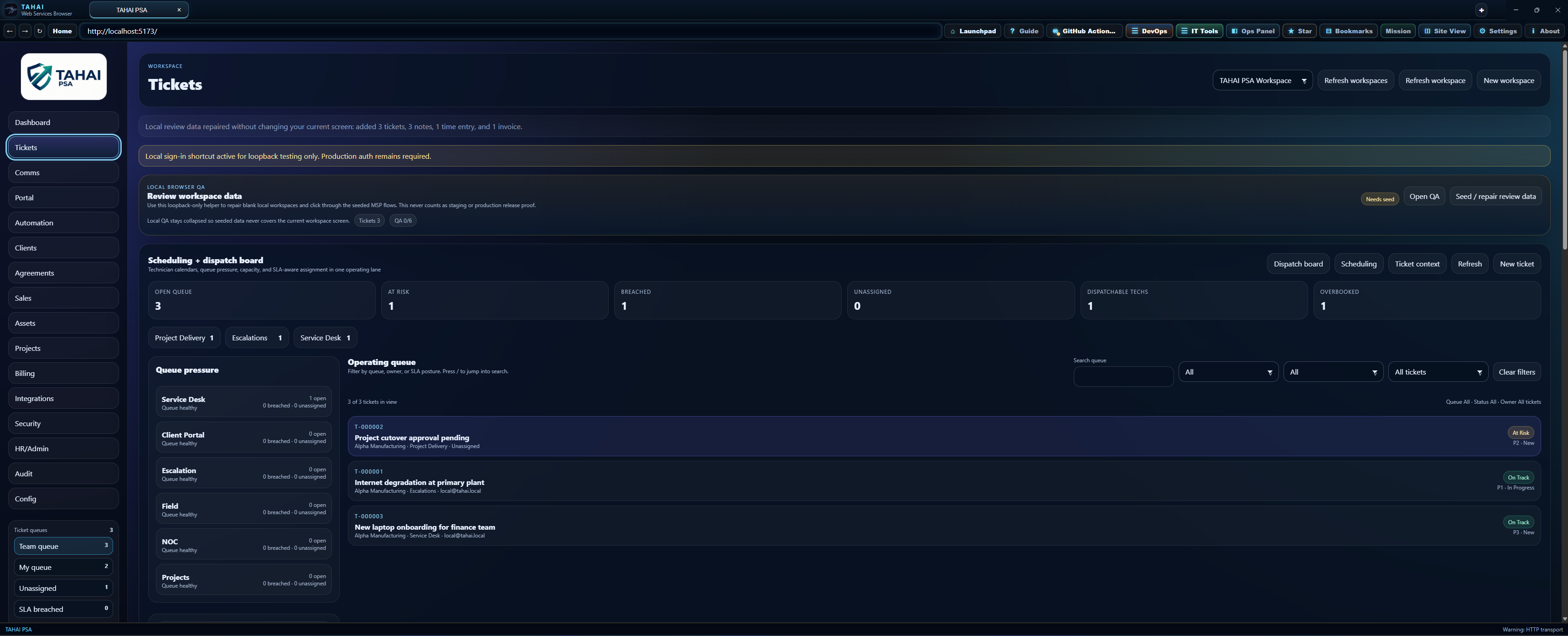This screenshot has height=636, width=1568.
Task: Click the Home button next to the address bar
Action: point(62,31)
